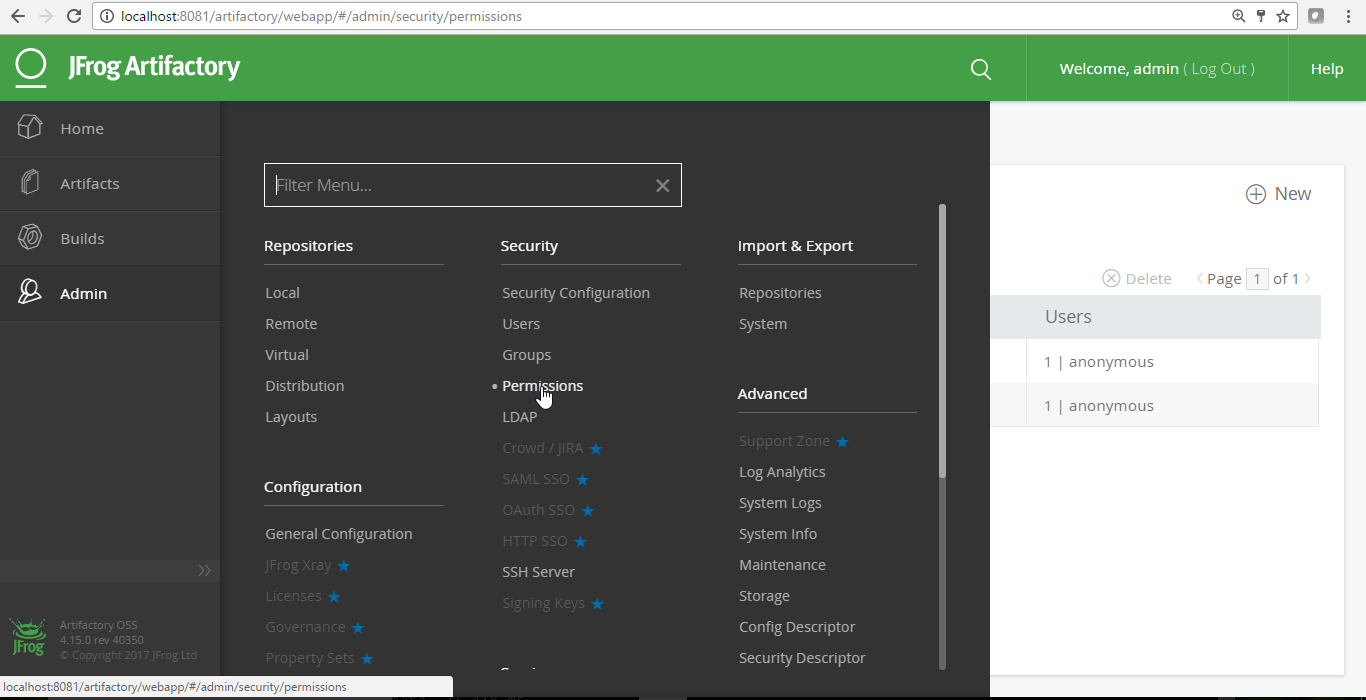Open the Distribution menu item

tap(305, 386)
